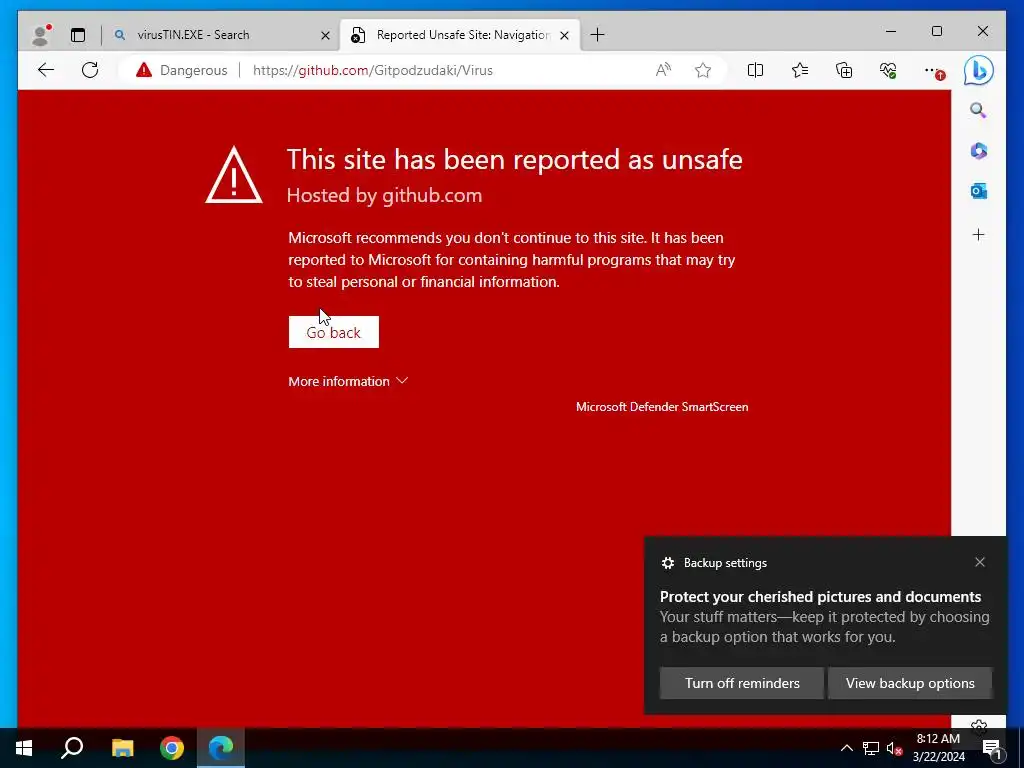Open the Action Center notifications icon
This screenshot has height=768, width=1024.
(991, 748)
